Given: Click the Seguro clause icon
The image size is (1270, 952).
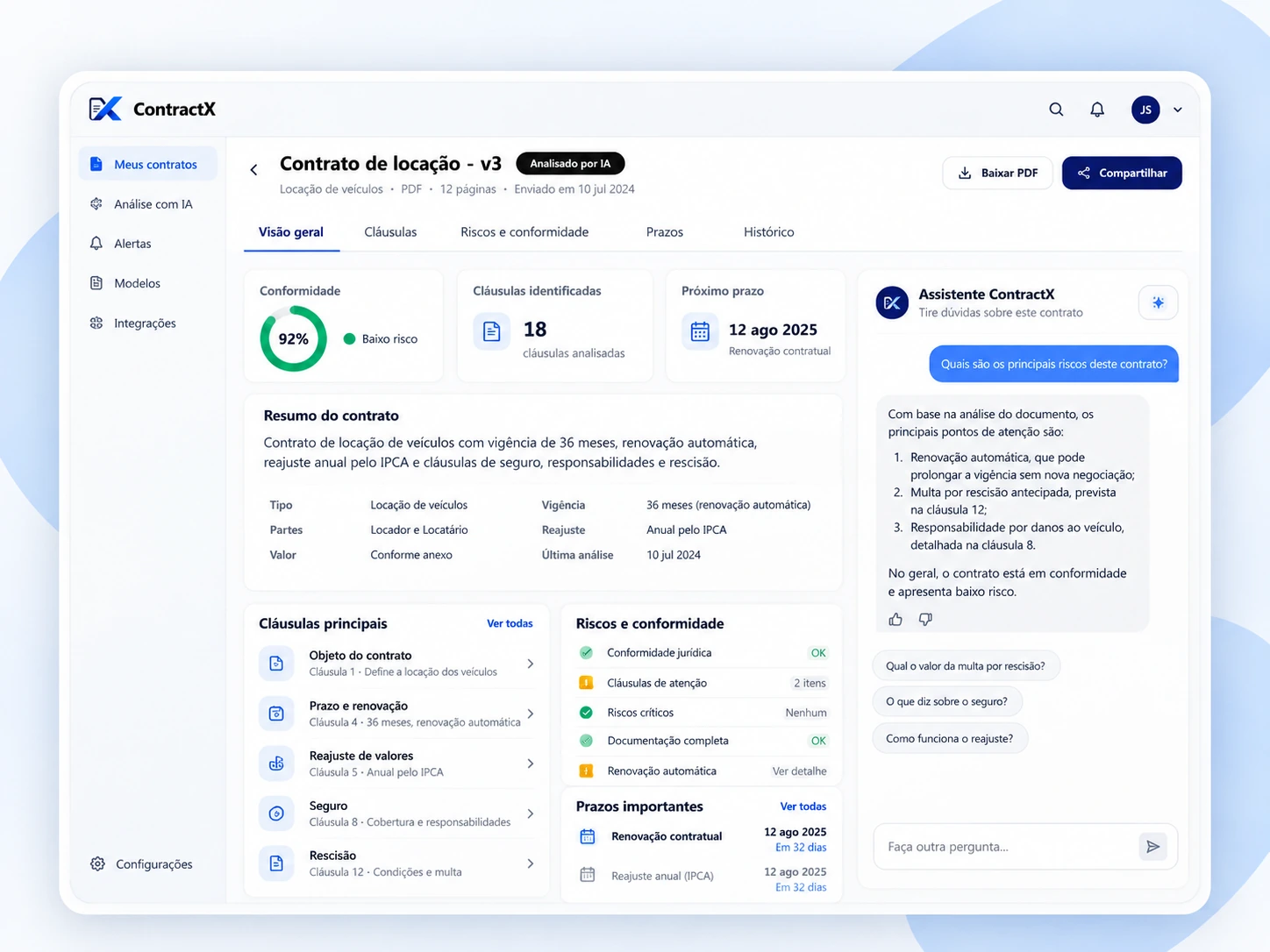Looking at the screenshot, I should [x=276, y=813].
